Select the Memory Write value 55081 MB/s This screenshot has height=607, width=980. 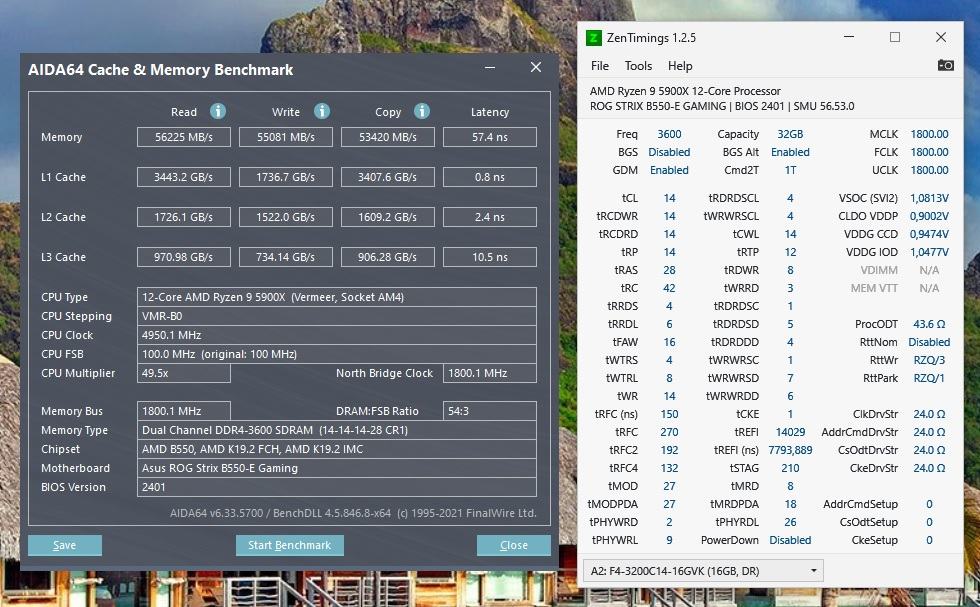coord(286,137)
